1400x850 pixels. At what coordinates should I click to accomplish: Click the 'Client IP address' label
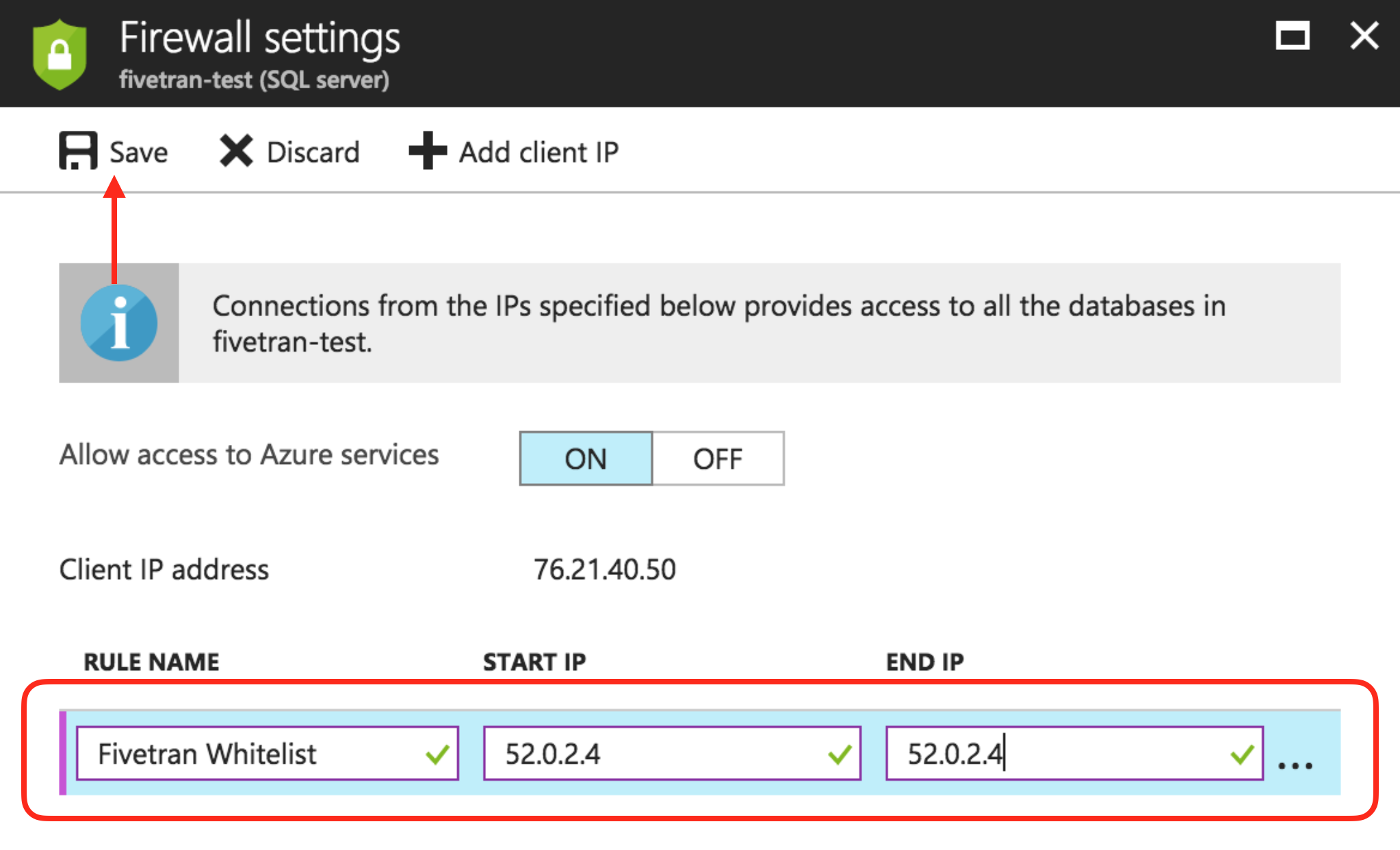tap(164, 569)
